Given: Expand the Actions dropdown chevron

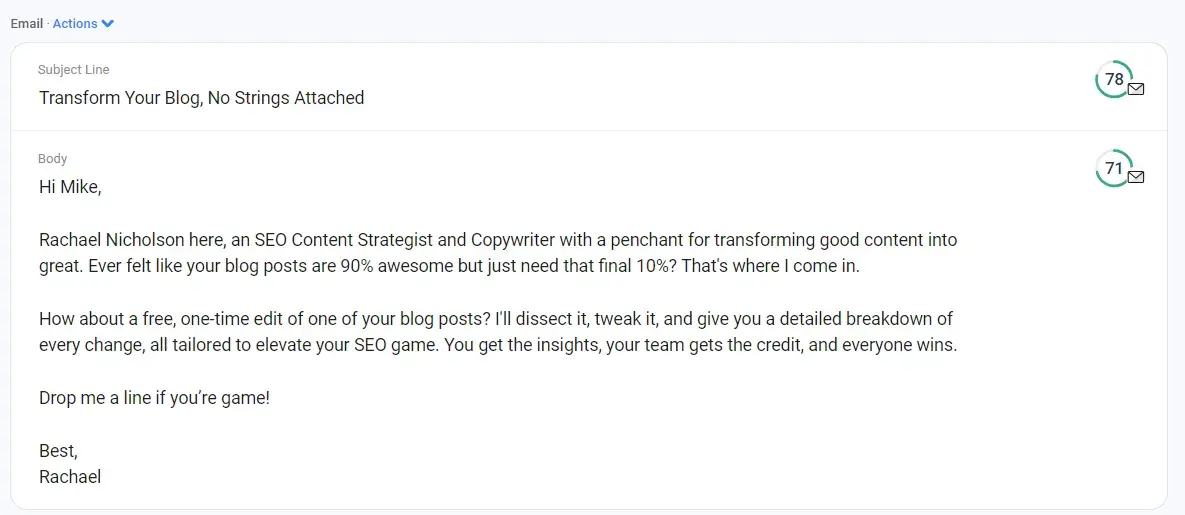Looking at the screenshot, I should coord(108,24).
